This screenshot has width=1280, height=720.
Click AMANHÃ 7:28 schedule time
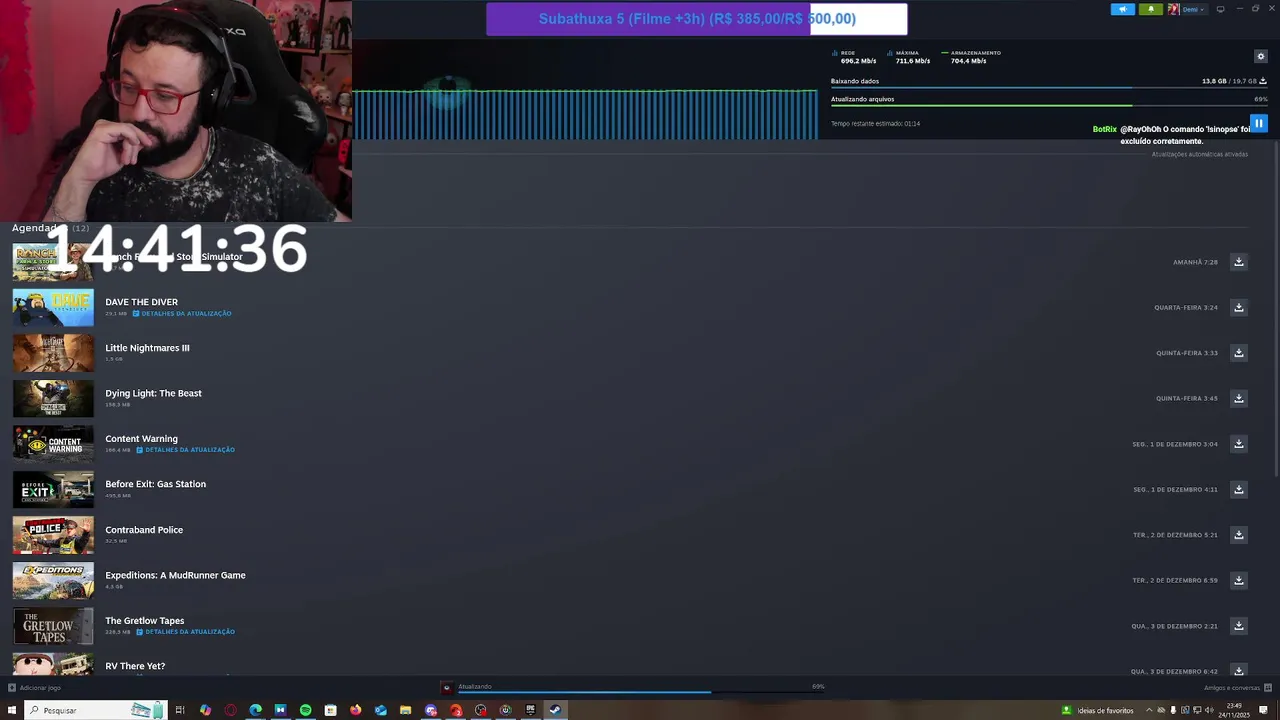tap(1195, 262)
